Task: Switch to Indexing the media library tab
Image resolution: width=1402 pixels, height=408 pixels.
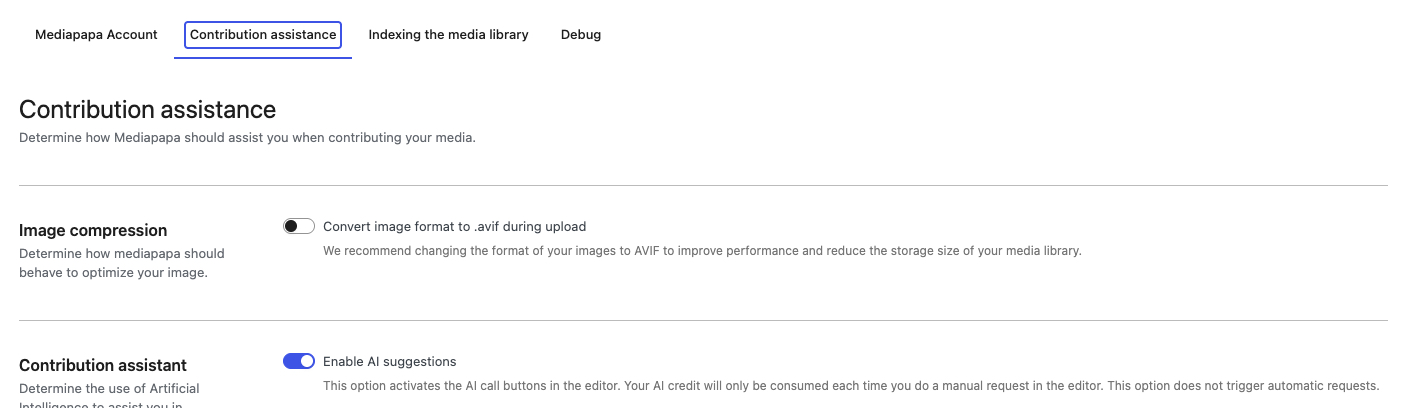Action: [448, 34]
